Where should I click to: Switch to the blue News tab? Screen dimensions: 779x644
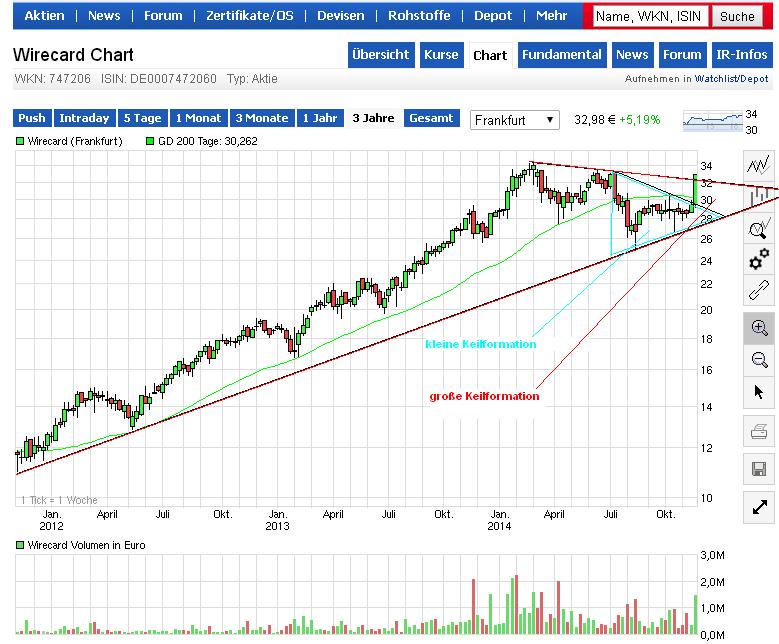click(x=632, y=55)
